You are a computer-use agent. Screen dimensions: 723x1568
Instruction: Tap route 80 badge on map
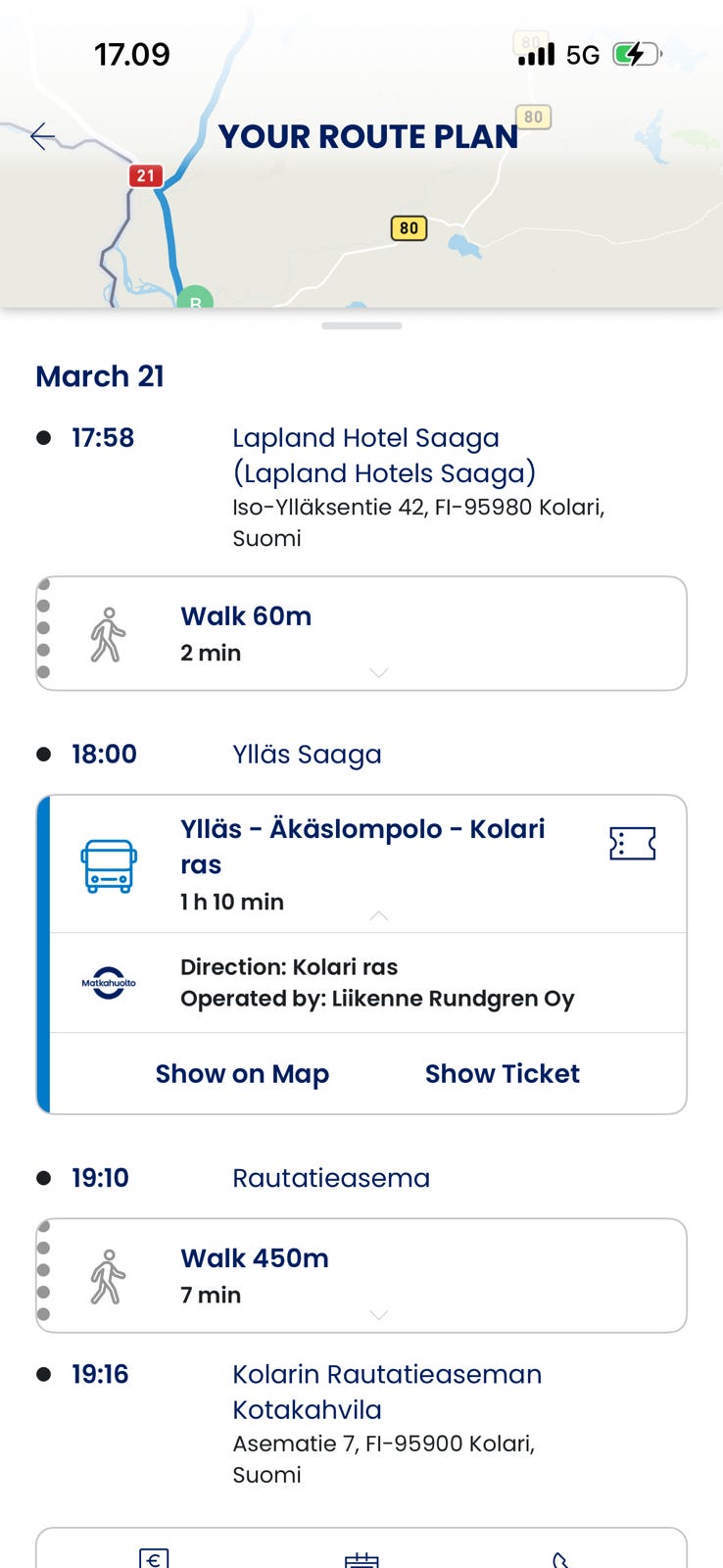pyautogui.click(x=409, y=228)
